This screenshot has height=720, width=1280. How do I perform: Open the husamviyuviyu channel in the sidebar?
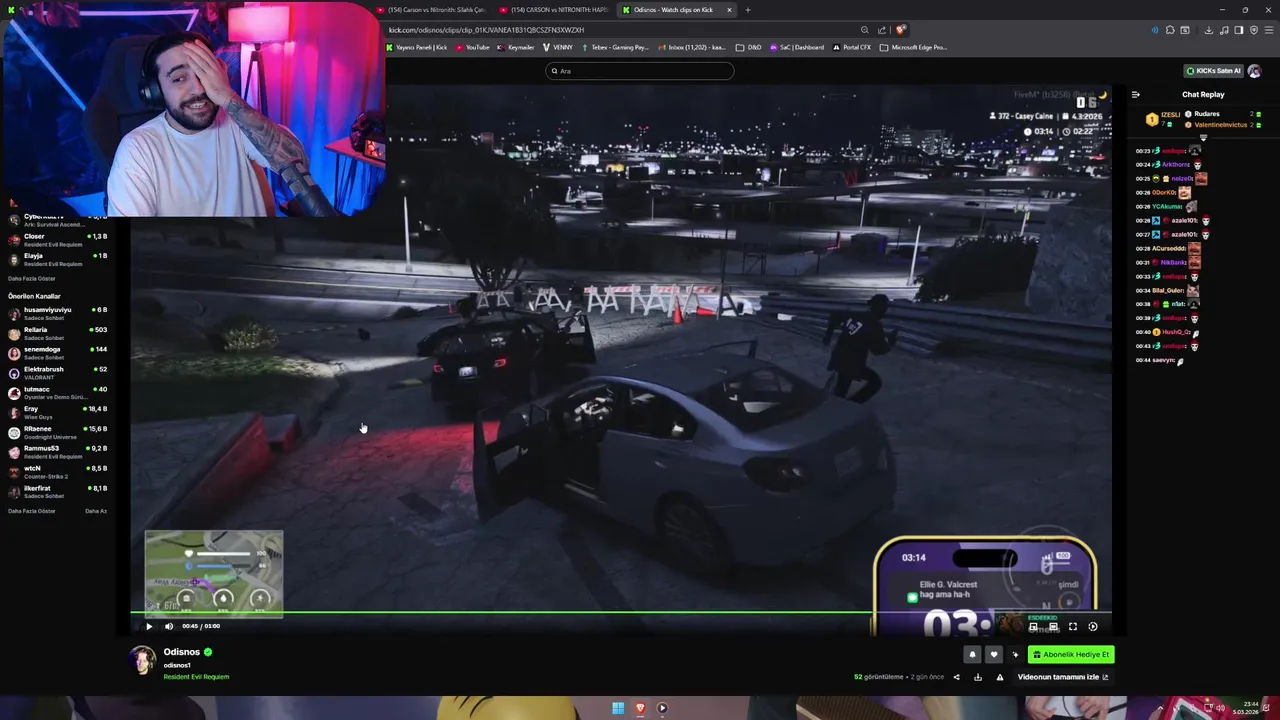point(57,313)
